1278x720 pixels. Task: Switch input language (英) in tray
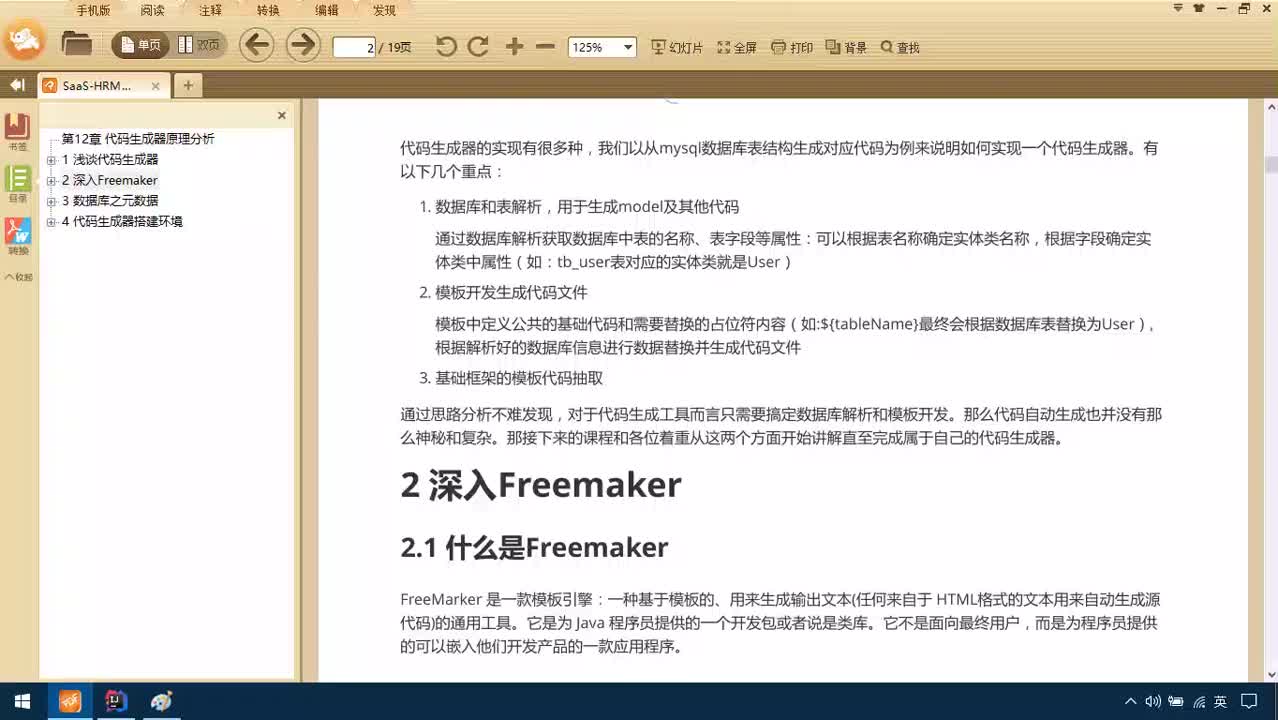pyautogui.click(x=1221, y=702)
